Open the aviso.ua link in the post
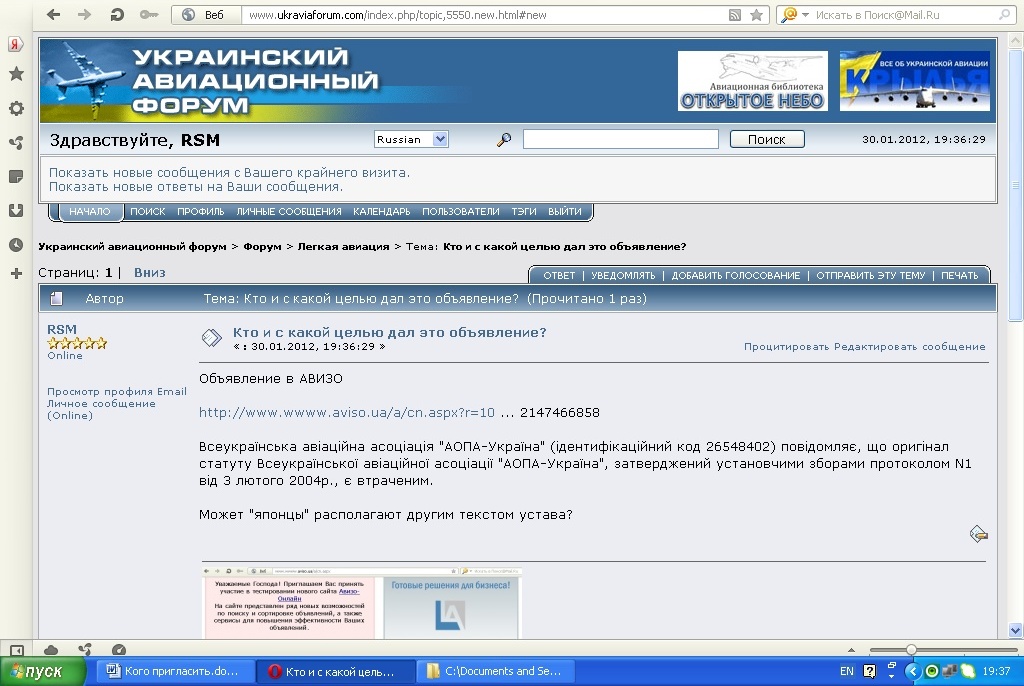This screenshot has height=686, width=1024. click(x=346, y=412)
